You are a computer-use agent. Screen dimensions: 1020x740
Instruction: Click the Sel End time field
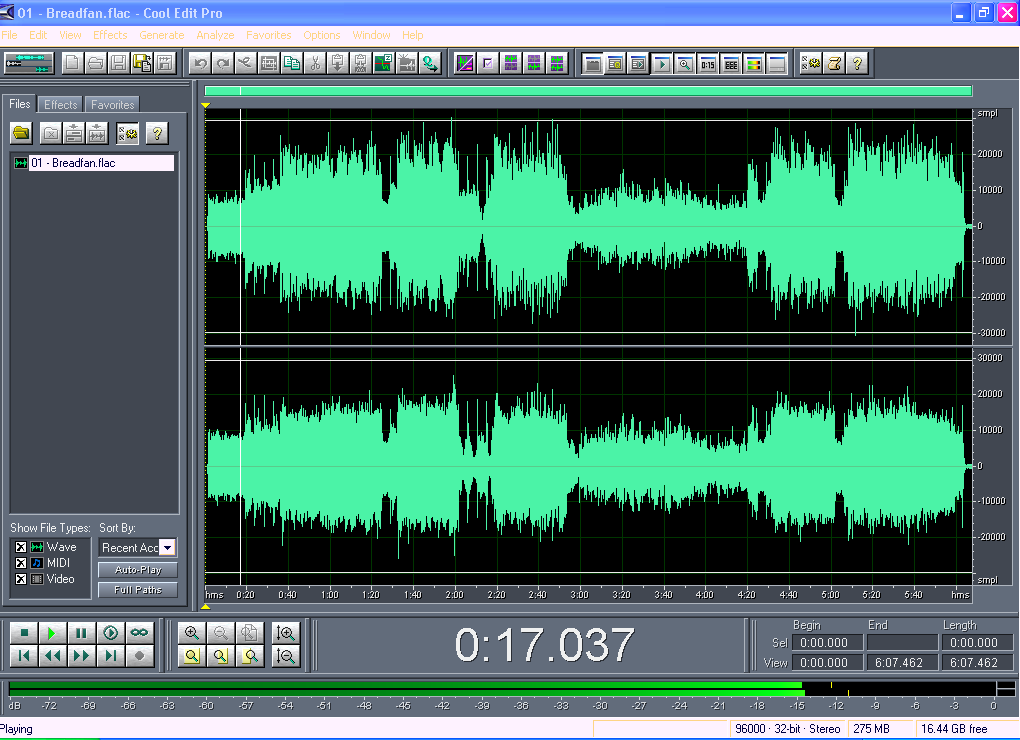point(902,642)
